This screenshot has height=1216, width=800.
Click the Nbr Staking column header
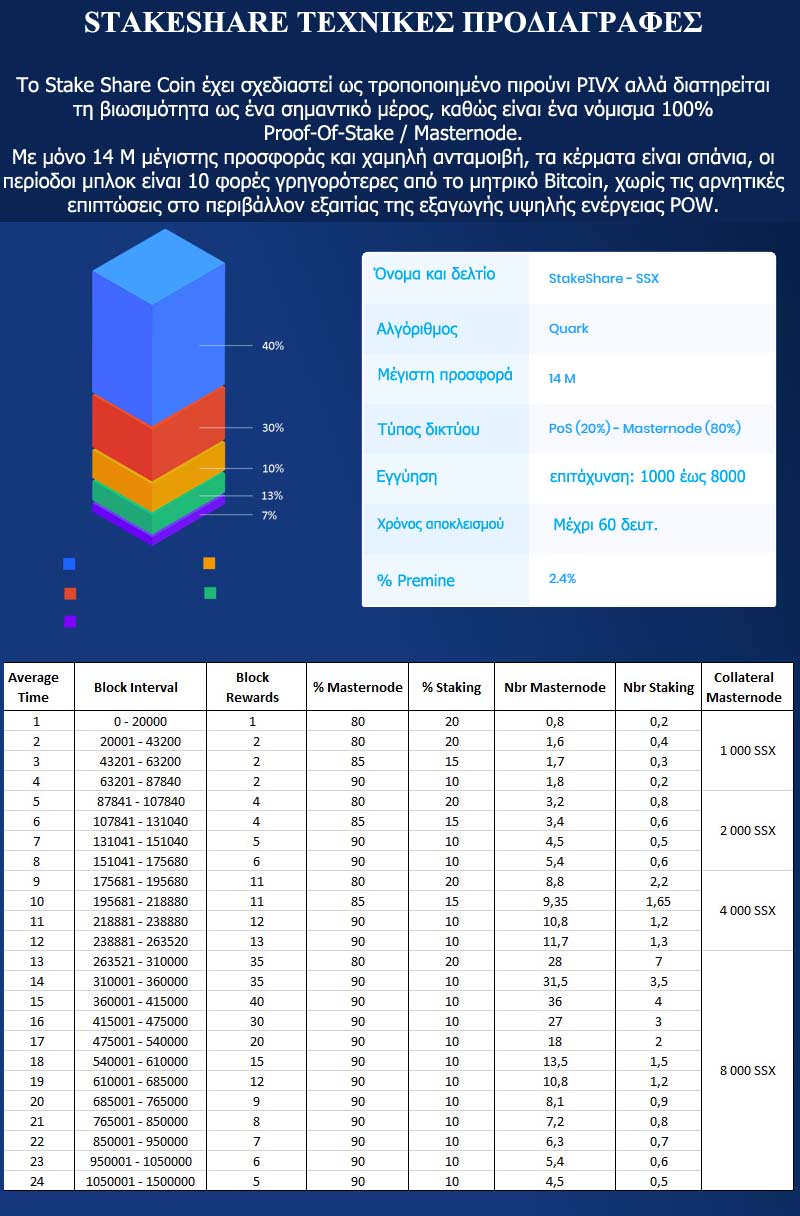click(658, 687)
